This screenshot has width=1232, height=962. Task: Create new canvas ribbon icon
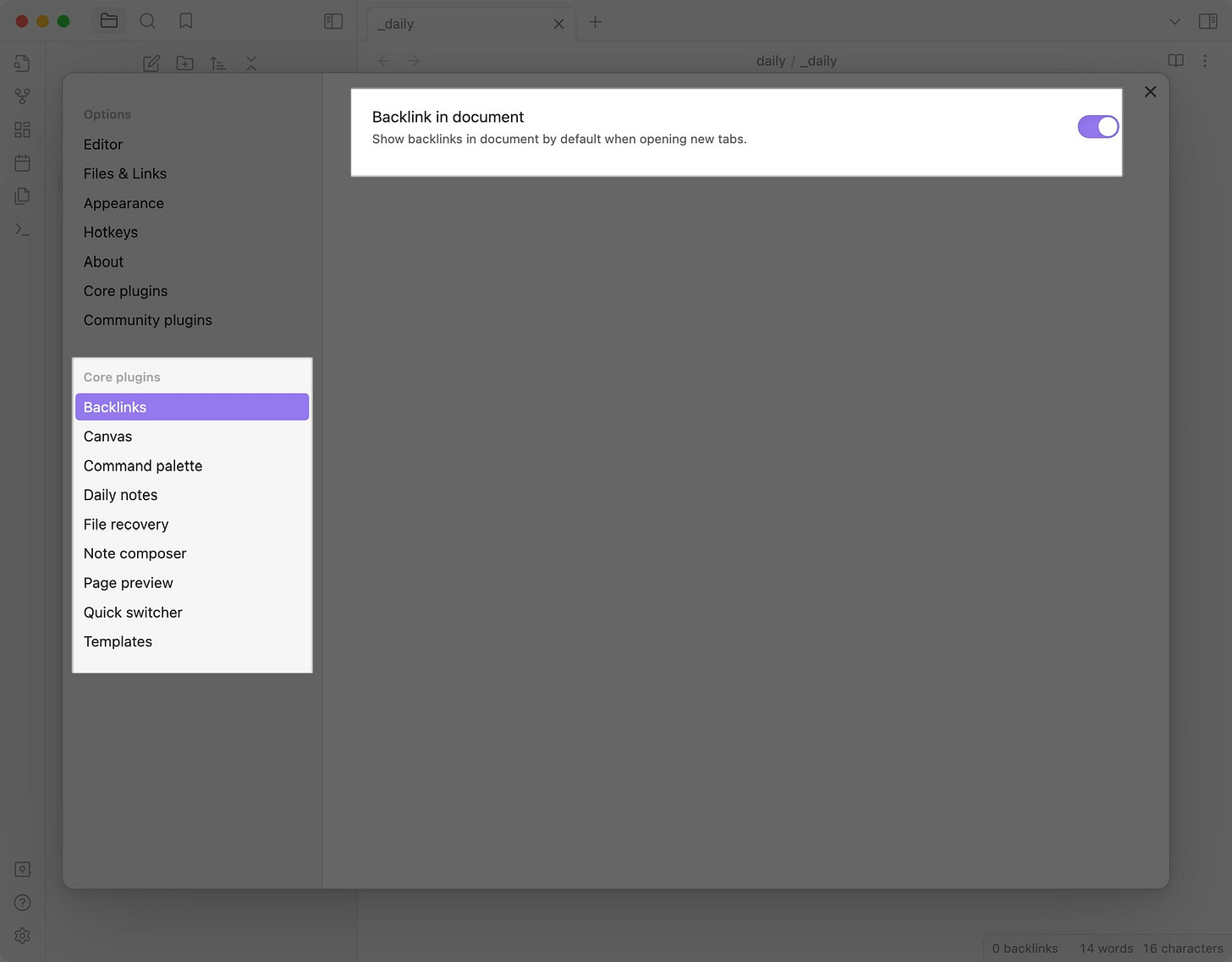23,129
